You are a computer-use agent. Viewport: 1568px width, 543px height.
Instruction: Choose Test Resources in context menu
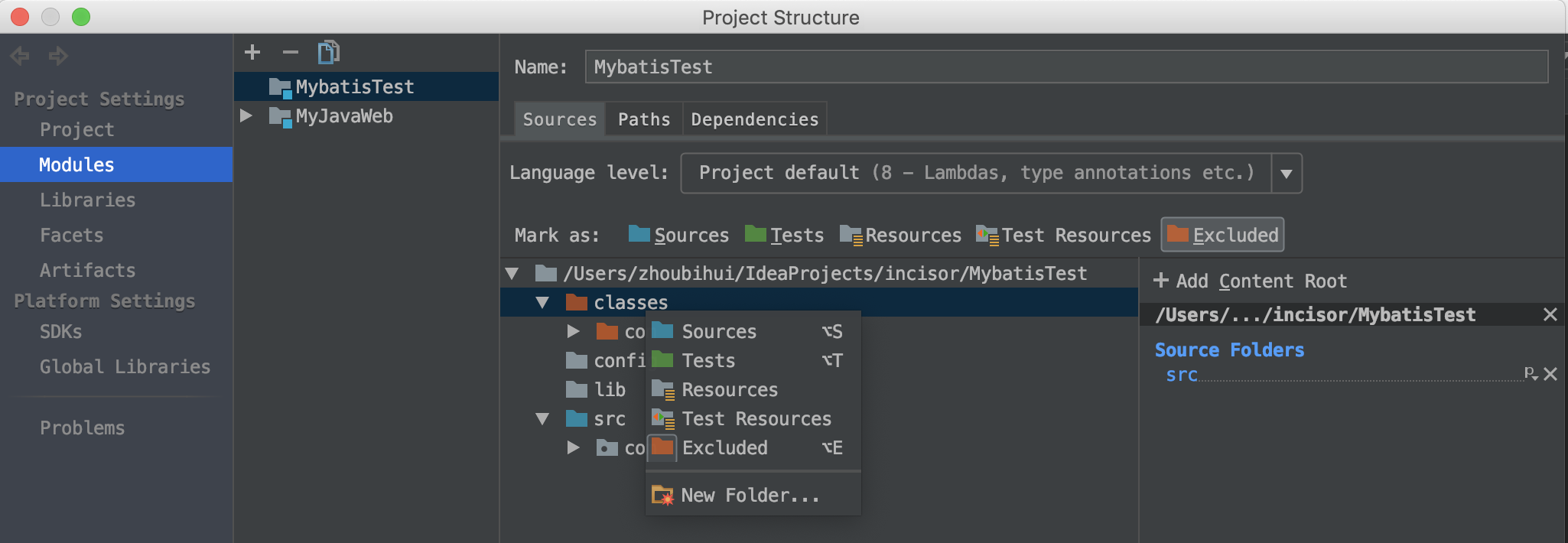[753, 418]
